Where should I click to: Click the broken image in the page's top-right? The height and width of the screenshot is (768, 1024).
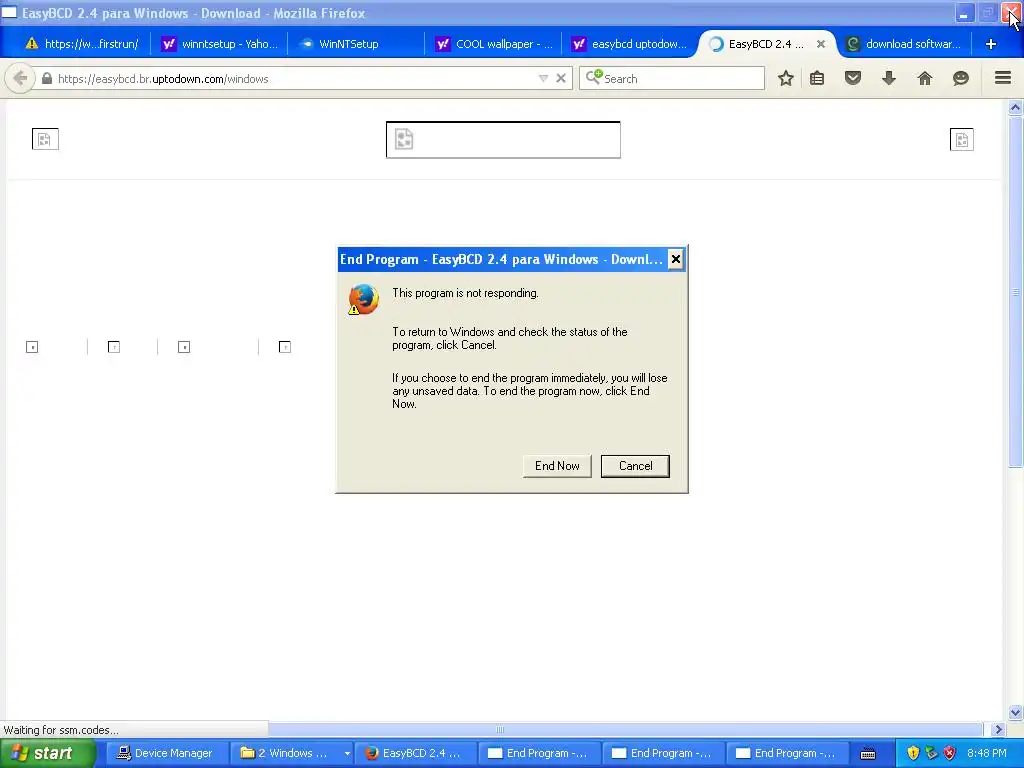pyautogui.click(x=961, y=139)
